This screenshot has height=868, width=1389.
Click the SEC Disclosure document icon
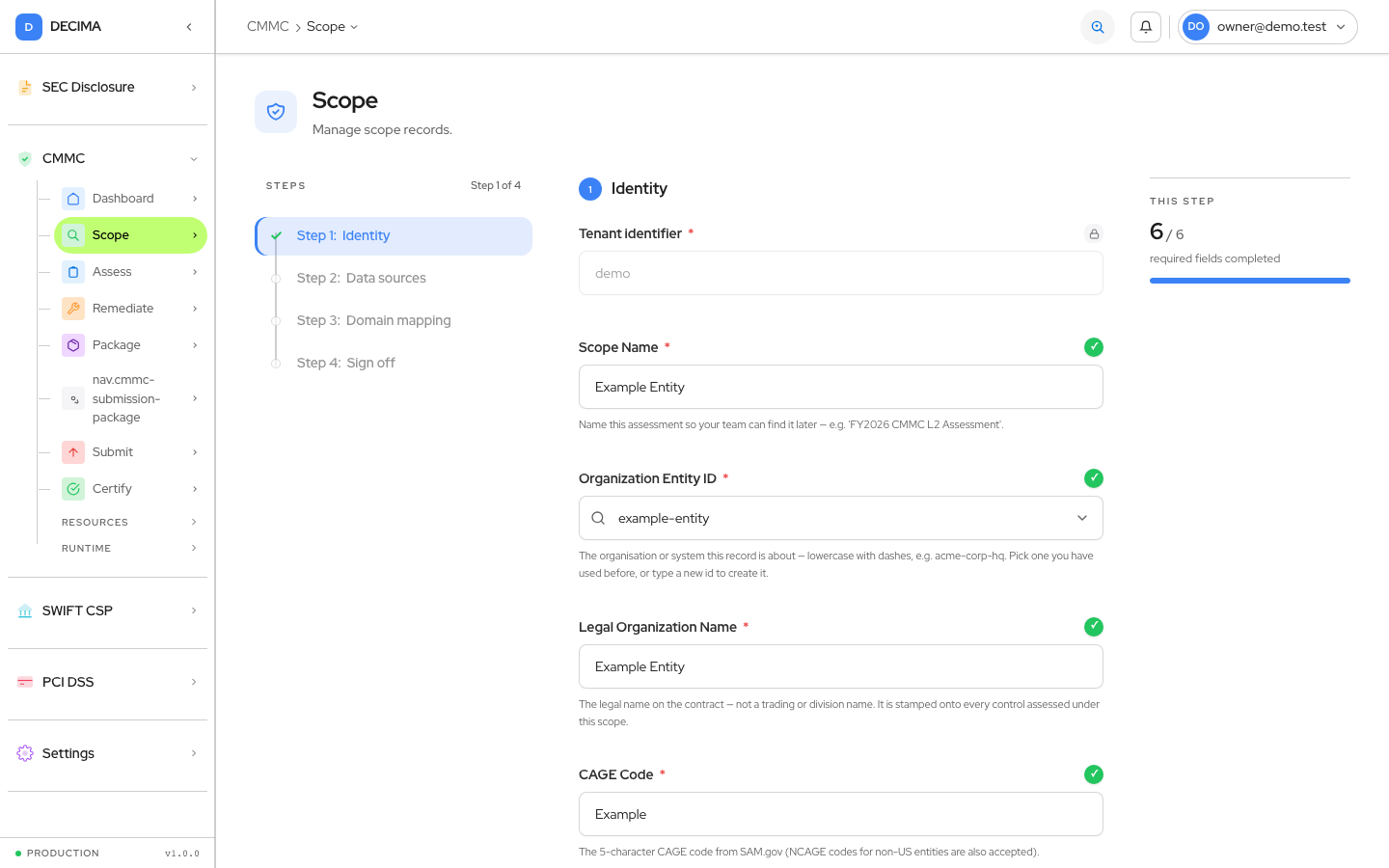click(x=25, y=88)
